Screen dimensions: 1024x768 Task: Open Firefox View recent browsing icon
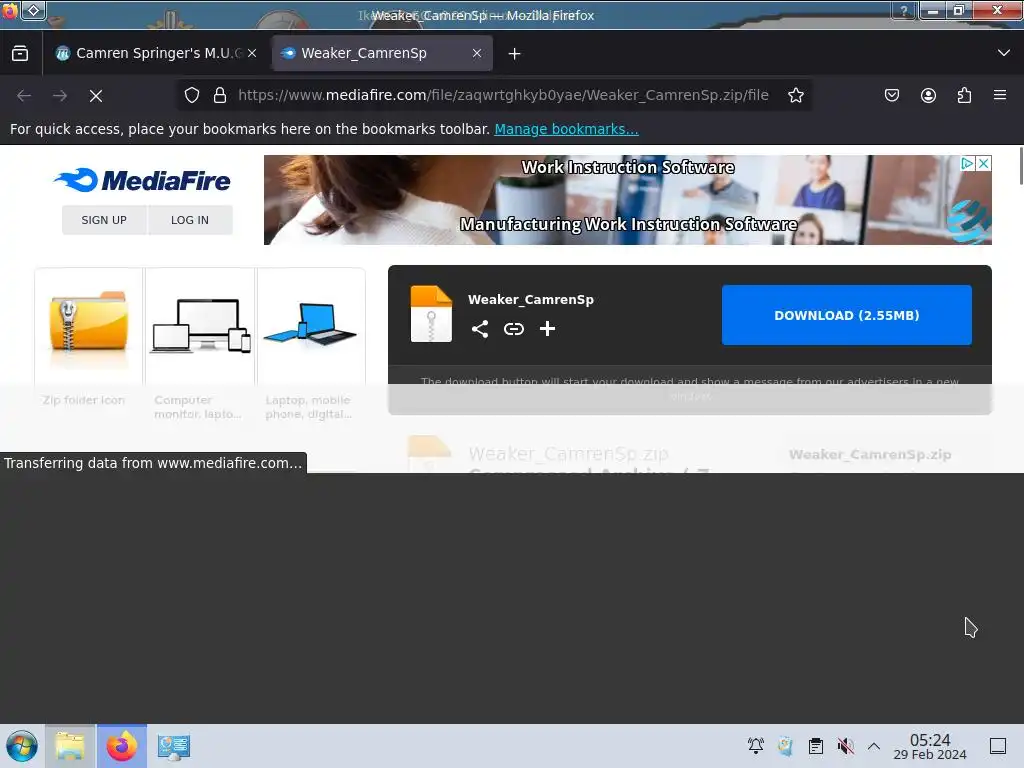tap(20, 54)
